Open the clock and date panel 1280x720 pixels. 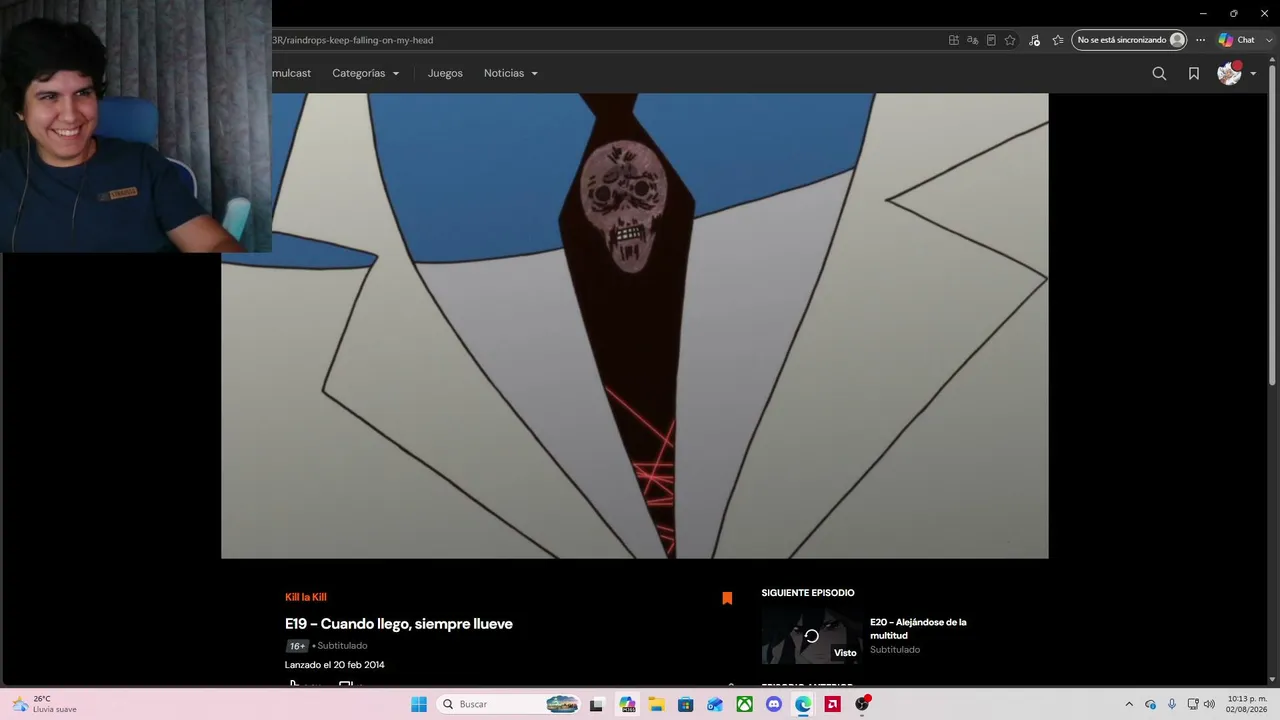click(1246, 704)
